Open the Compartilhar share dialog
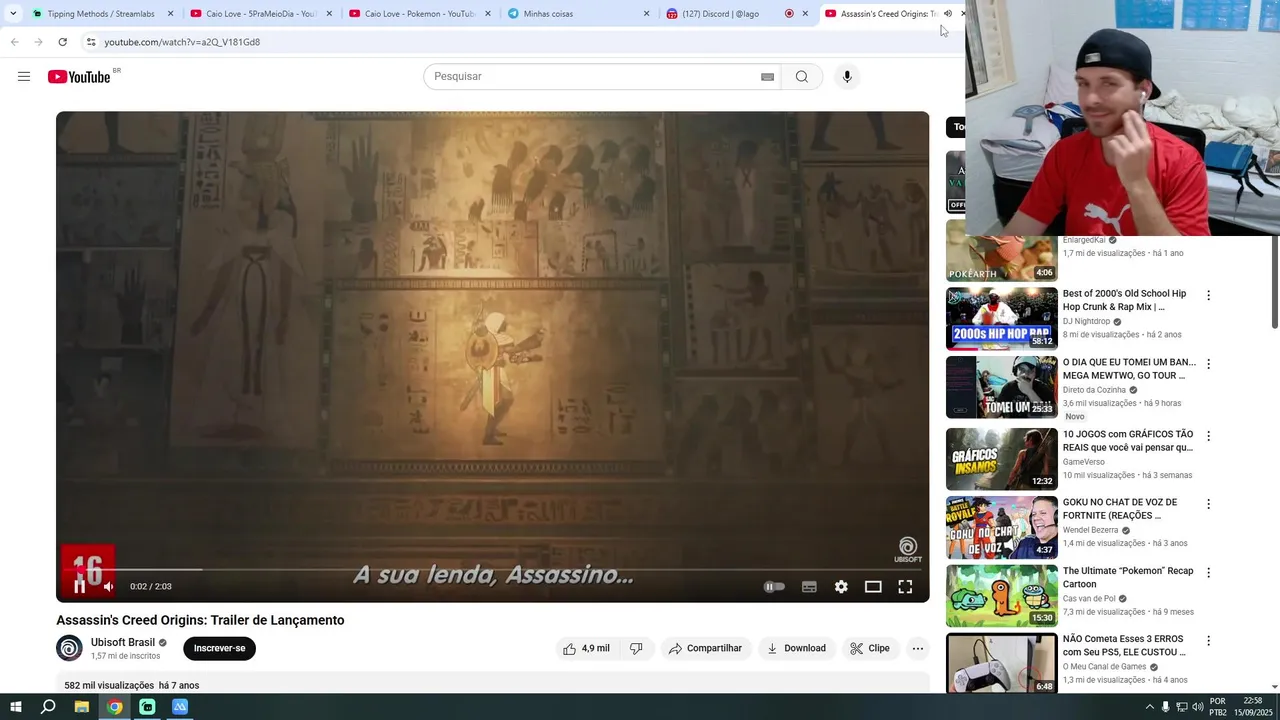This screenshot has height=720, width=1280. coord(705,648)
